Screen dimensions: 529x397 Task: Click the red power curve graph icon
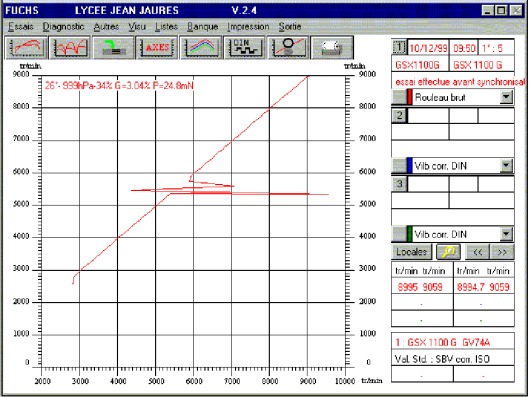(x=26, y=48)
